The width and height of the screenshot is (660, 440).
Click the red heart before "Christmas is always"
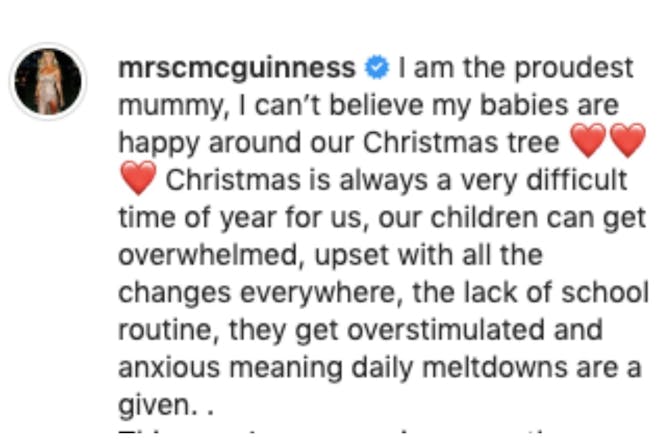pos(138,178)
